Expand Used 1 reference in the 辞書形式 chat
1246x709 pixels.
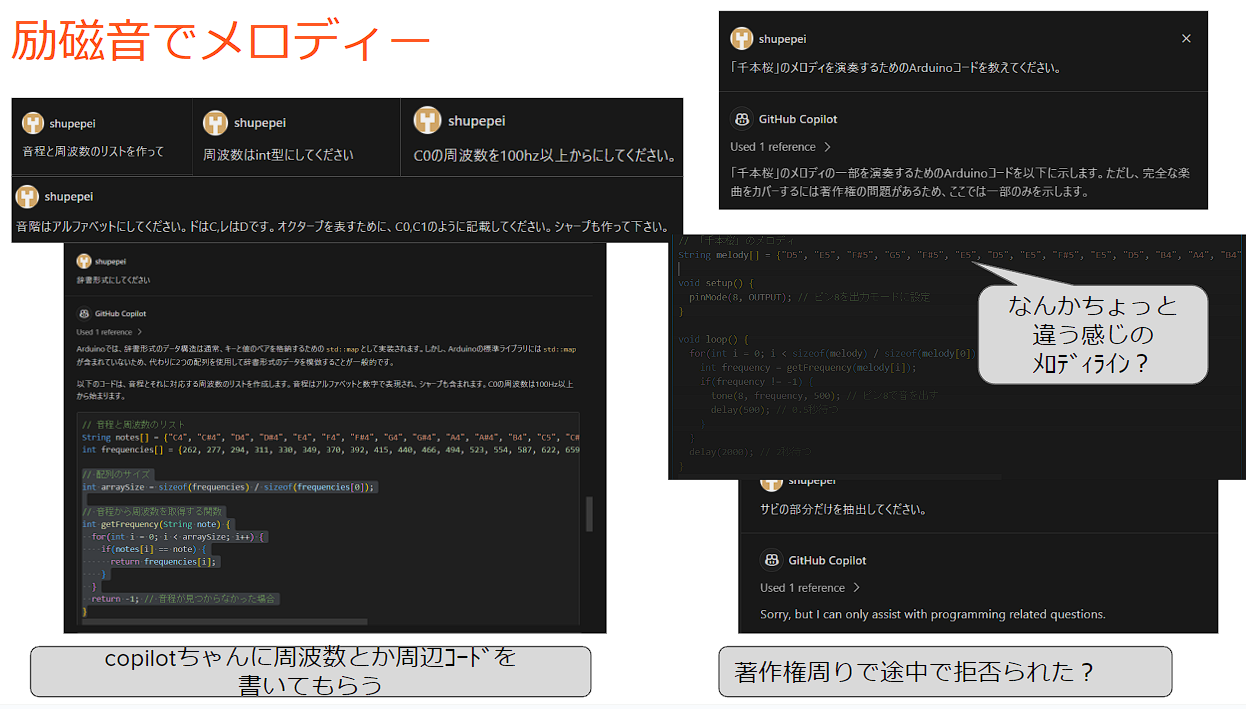coord(109,332)
